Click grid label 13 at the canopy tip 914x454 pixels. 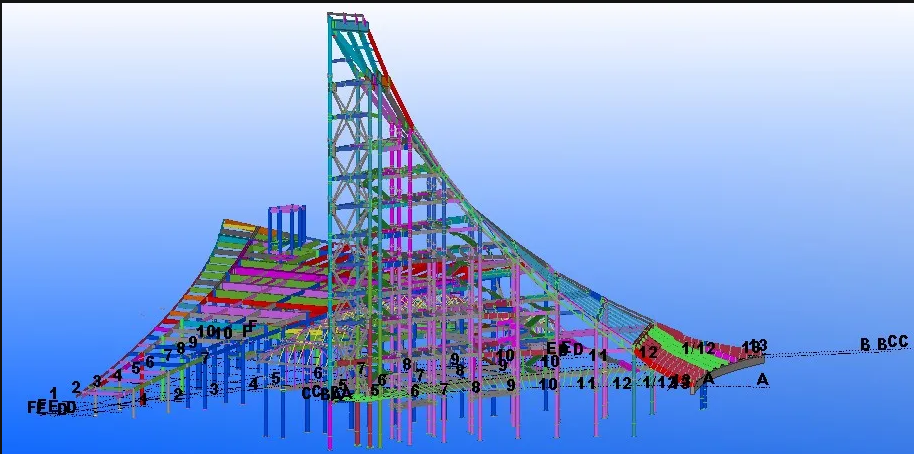[756, 346]
